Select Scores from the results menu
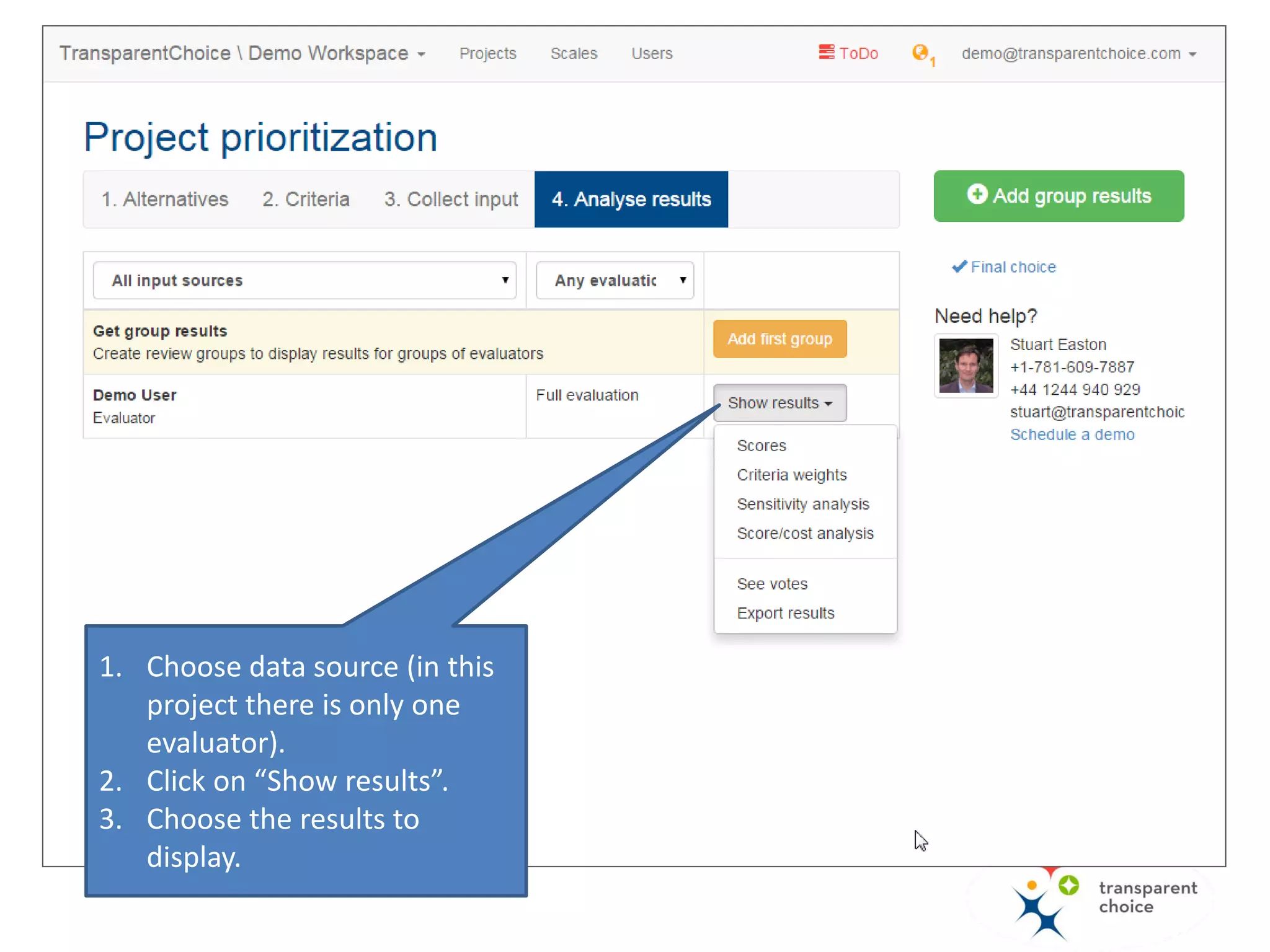The width and height of the screenshot is (1270, 952). click(x=761, y=446)
